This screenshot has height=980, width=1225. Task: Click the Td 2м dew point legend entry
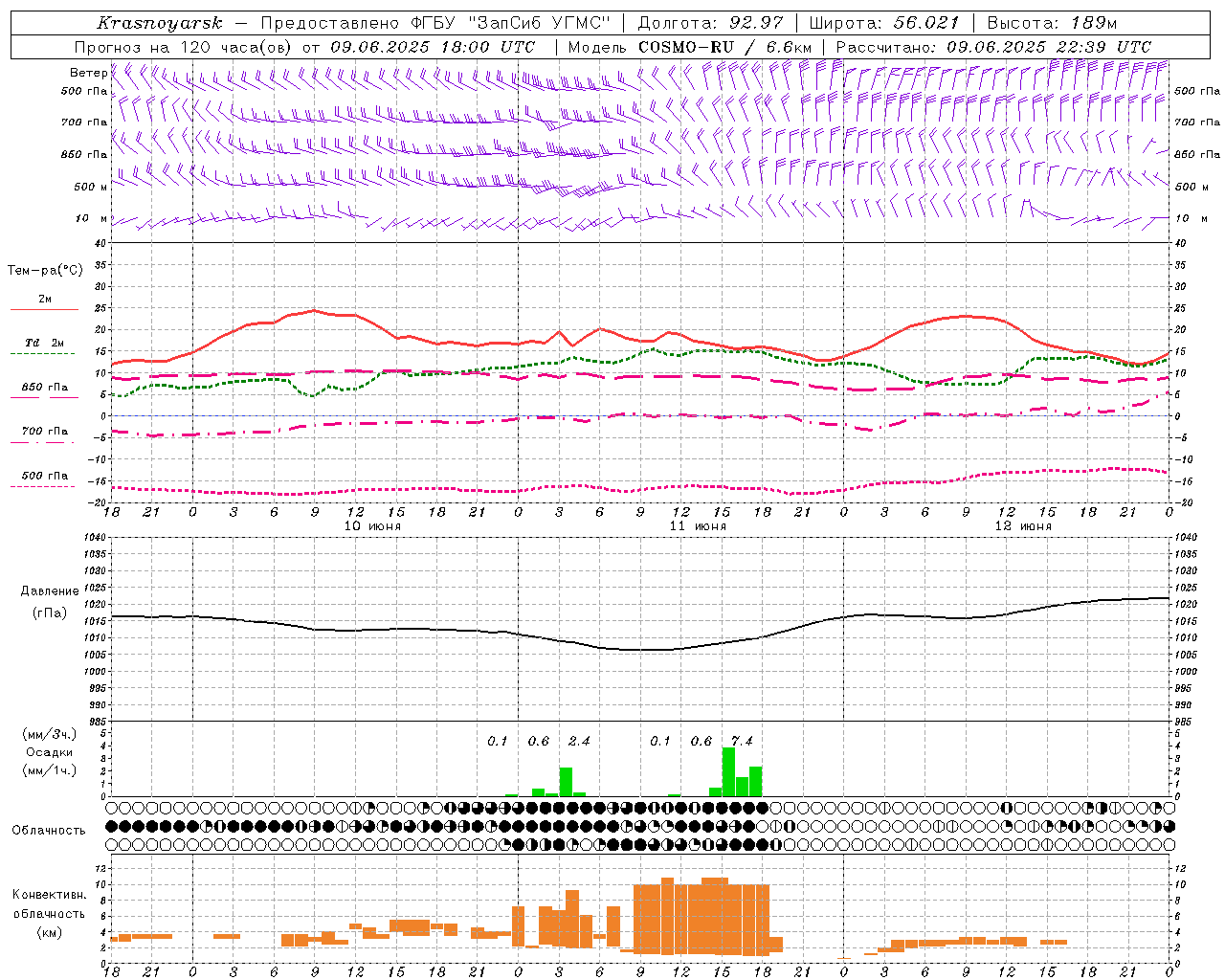pyautogui.click(x=44, y=343)
